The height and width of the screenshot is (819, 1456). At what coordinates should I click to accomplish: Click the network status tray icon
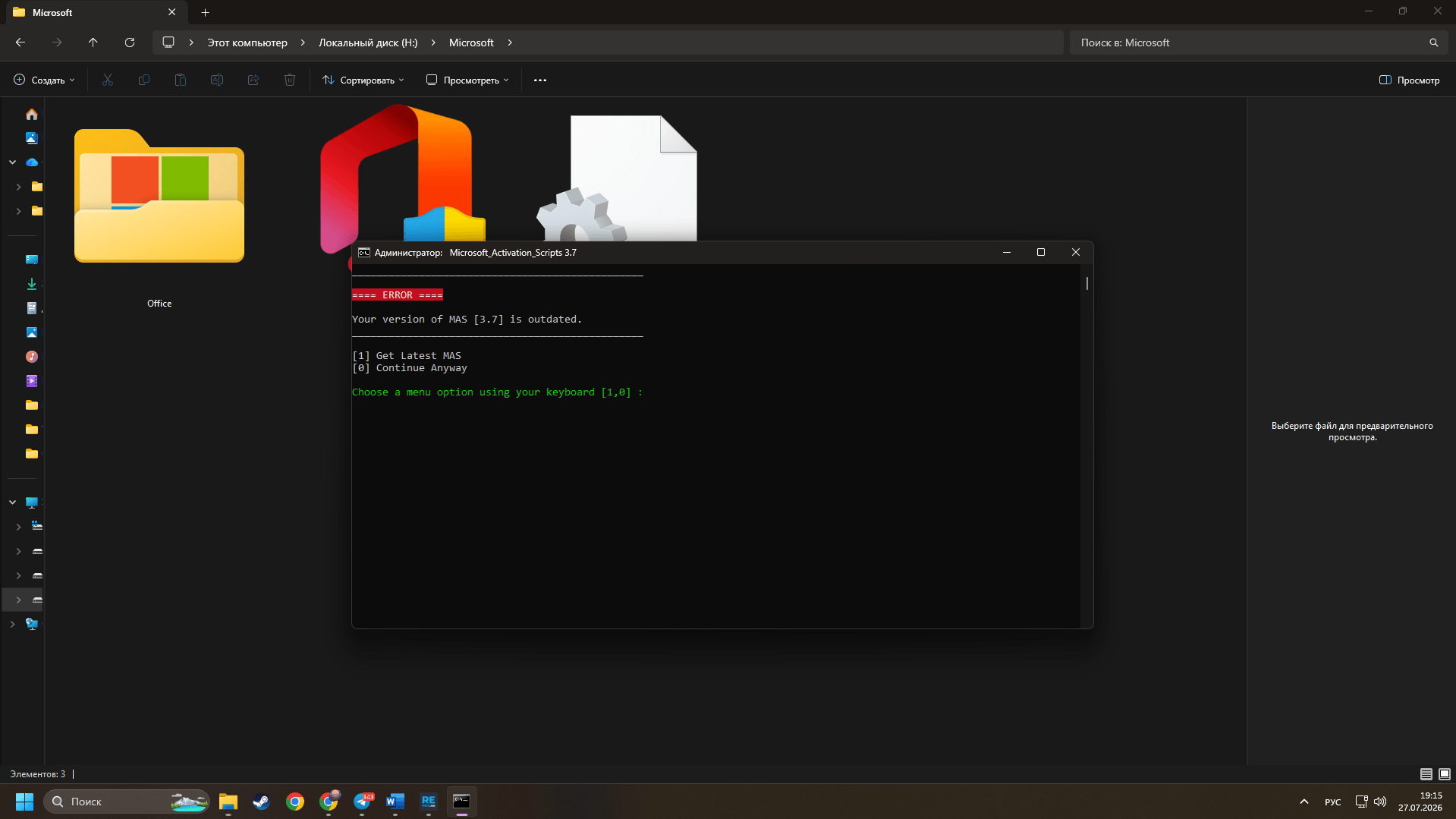(x=1362, y=802)
